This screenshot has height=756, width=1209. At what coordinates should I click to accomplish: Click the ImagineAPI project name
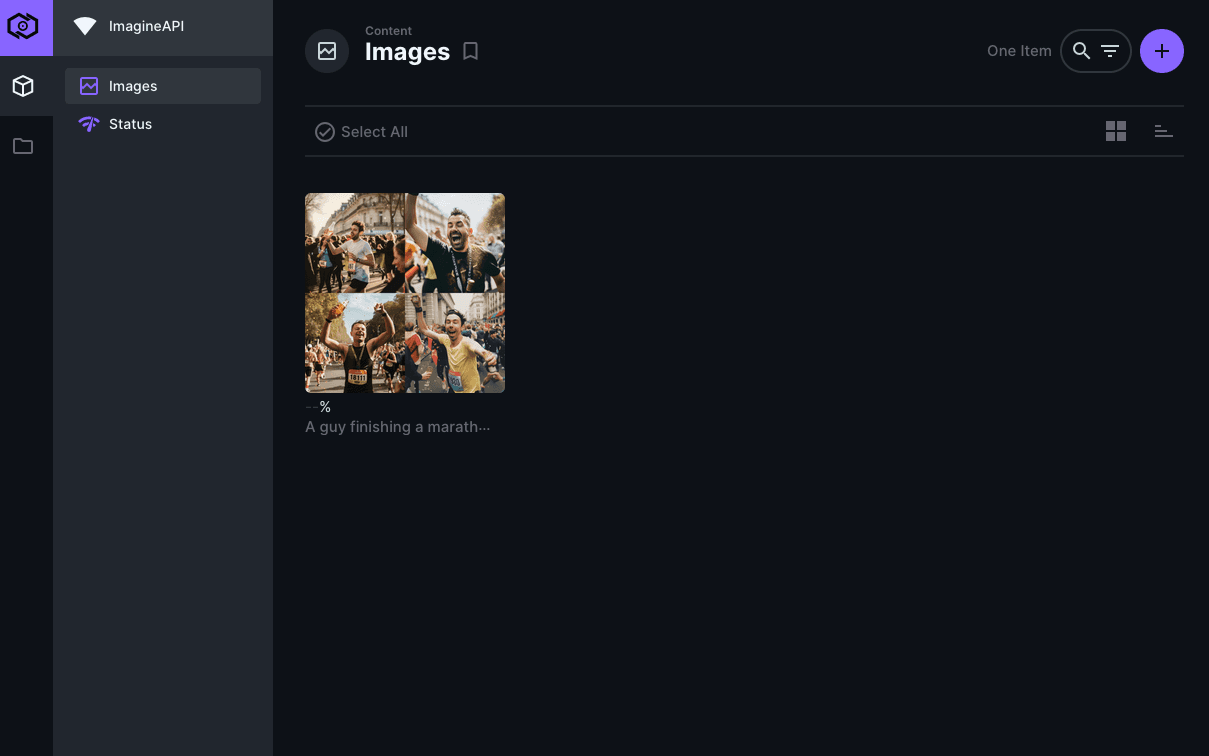(x=146, y=26)
